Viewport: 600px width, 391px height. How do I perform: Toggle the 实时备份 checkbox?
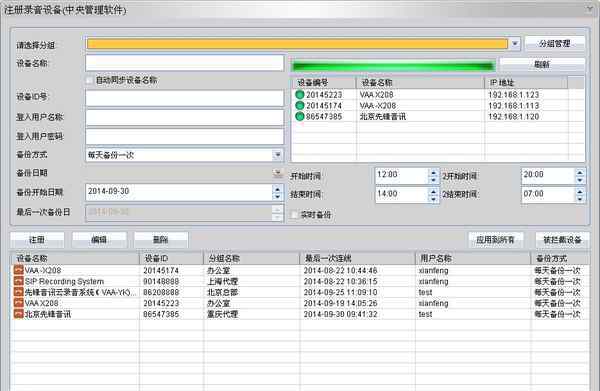[x=294, y=215]
